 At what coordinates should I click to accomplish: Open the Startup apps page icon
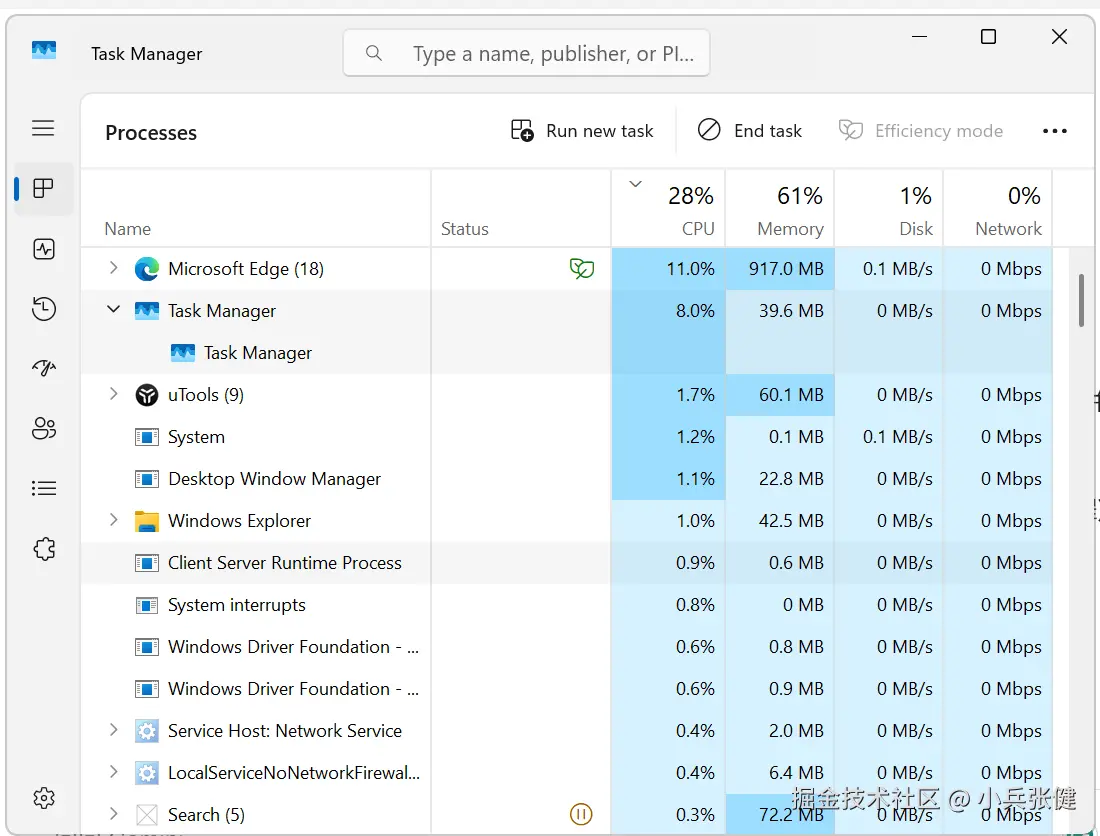coord(43,369)
